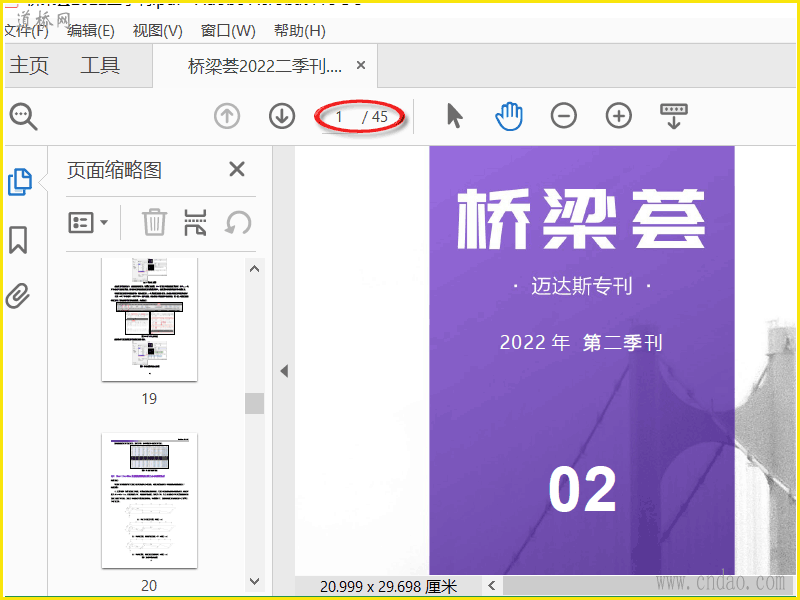Click the thumbnail label 20
The image size is (800, 600).
coord(149,585)
